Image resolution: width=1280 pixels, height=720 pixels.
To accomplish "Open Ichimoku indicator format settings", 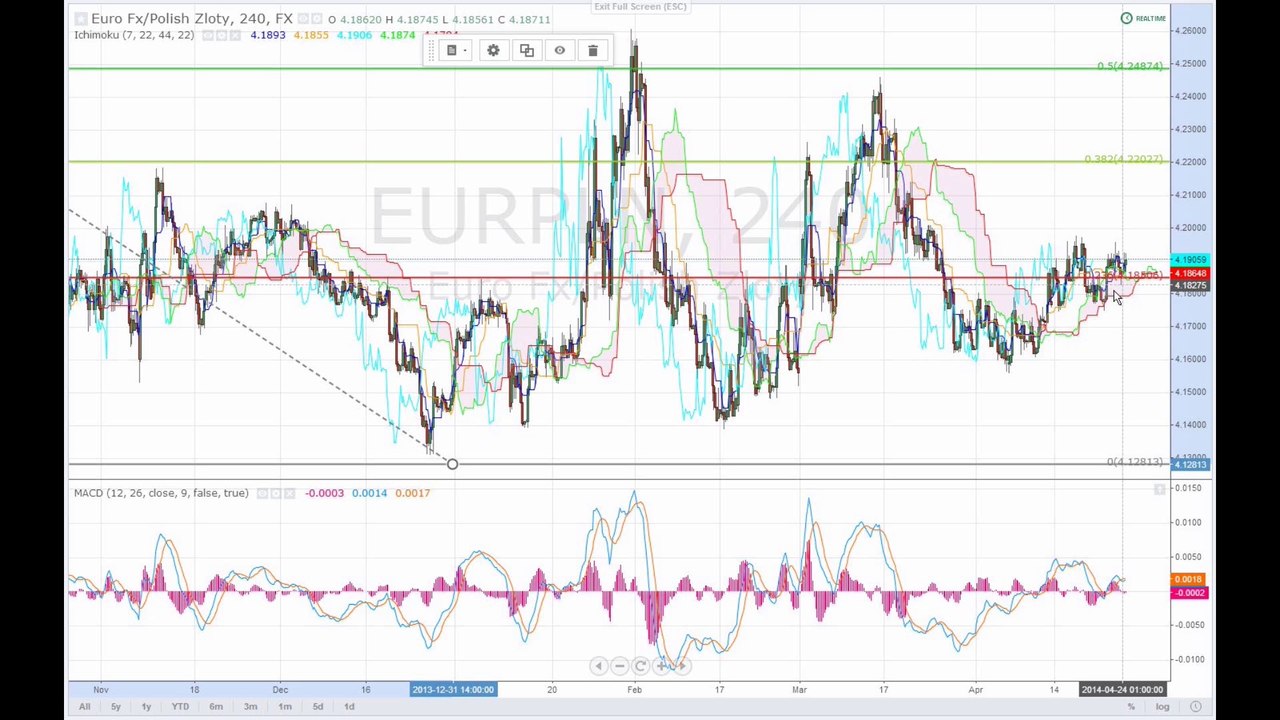I will click(221, 36).
